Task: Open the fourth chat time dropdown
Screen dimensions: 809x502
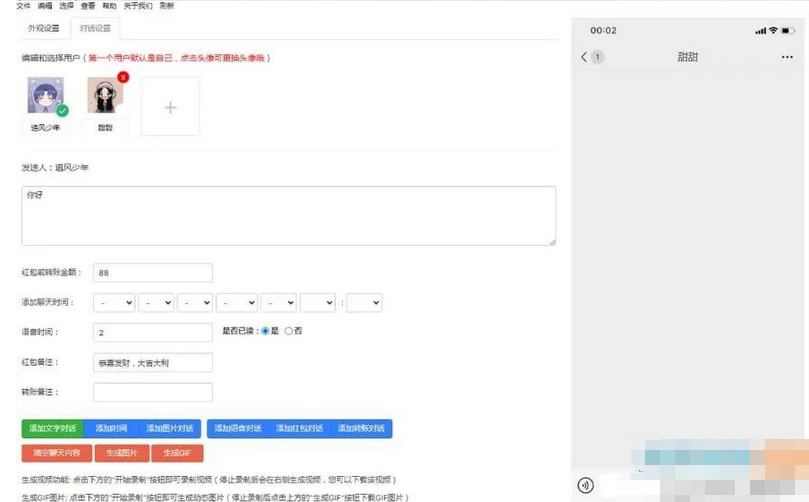Action: tap(237, 303)
